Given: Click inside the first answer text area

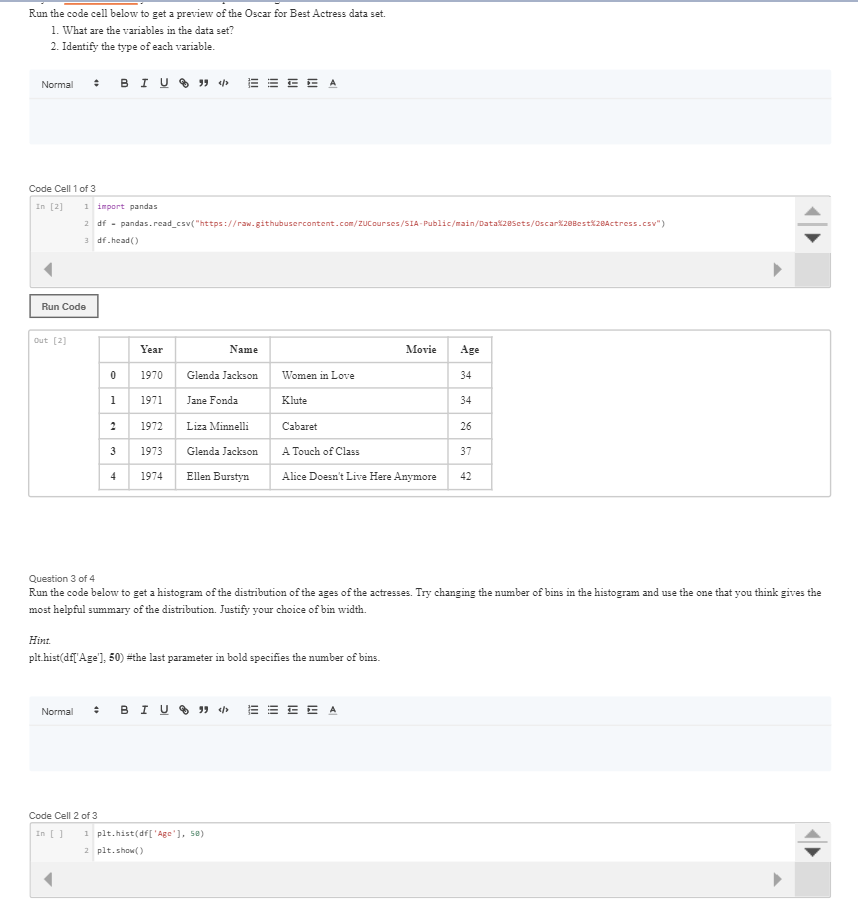Looking at the screenshot, I should [x=430, y=120].
